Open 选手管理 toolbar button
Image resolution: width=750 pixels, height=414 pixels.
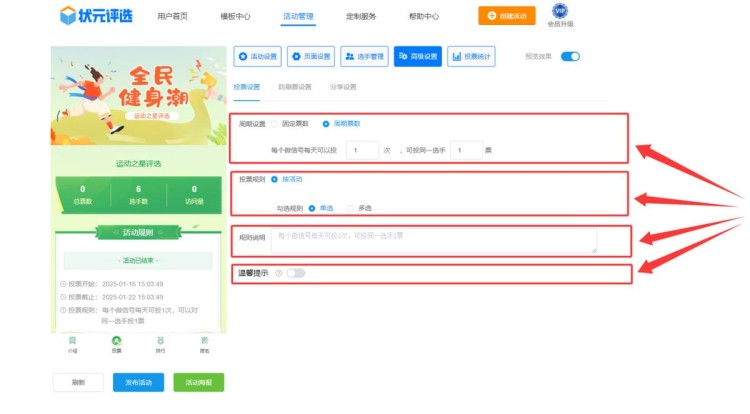pos(364,57)
